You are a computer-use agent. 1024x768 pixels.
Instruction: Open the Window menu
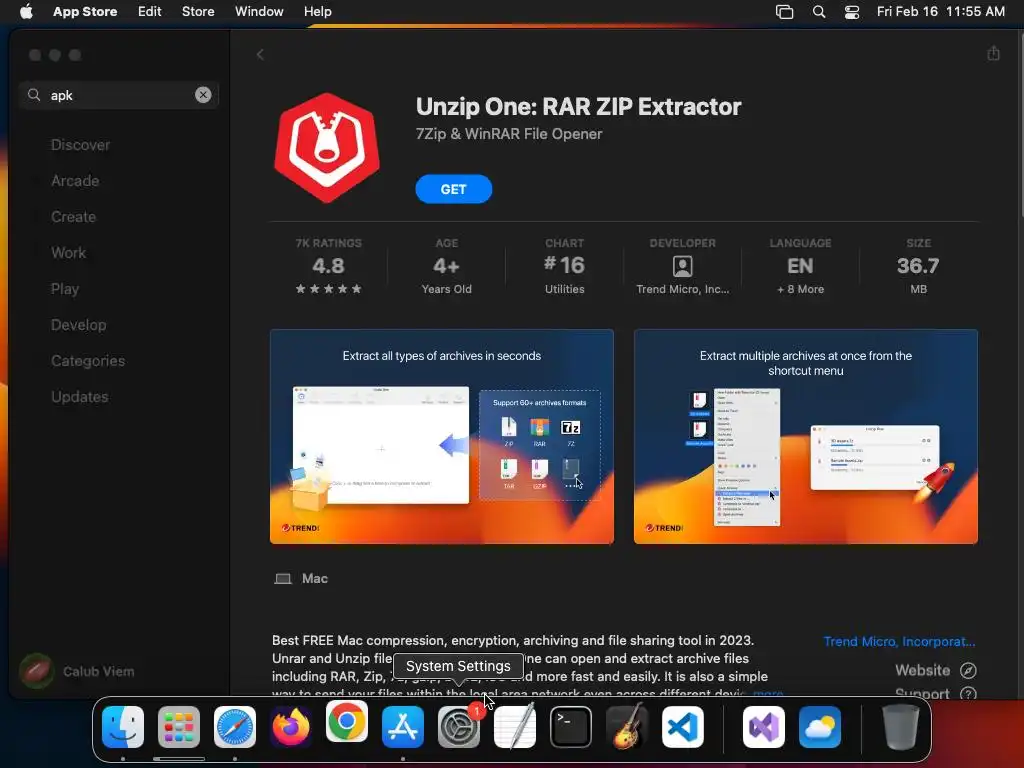(x=259, y=11)
